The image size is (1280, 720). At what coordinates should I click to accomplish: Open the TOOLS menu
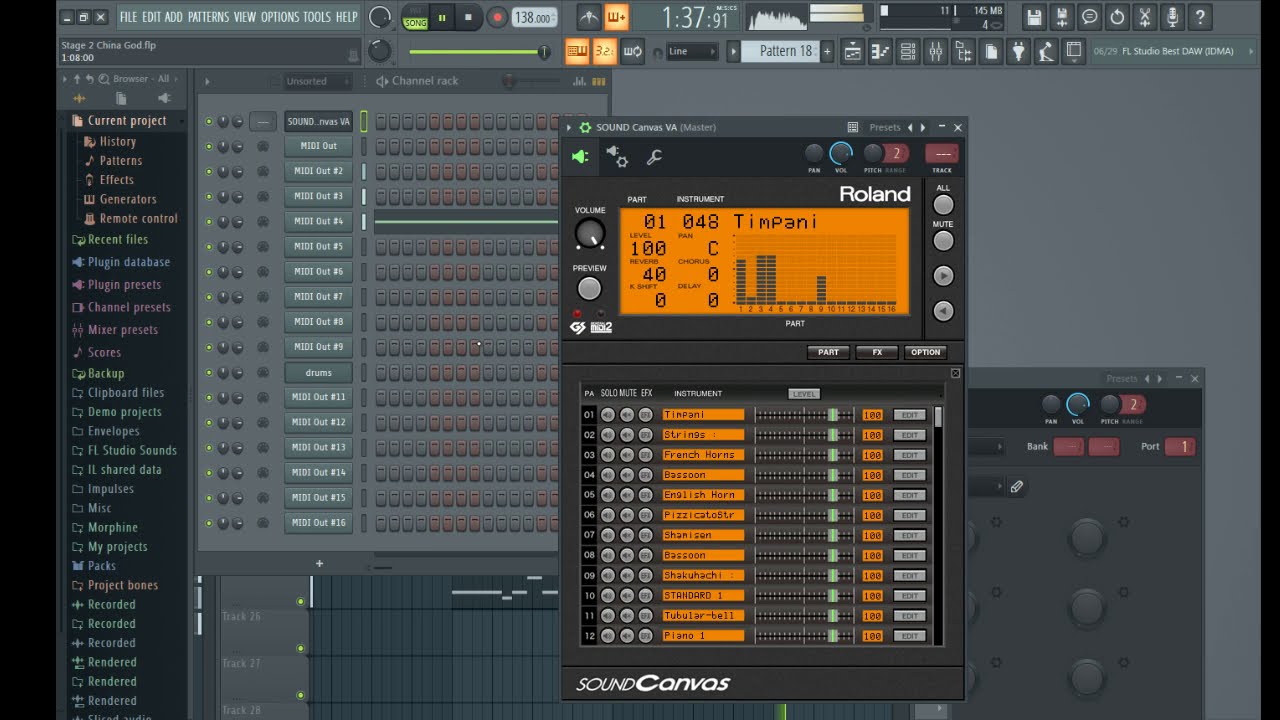tap(317, 17)
